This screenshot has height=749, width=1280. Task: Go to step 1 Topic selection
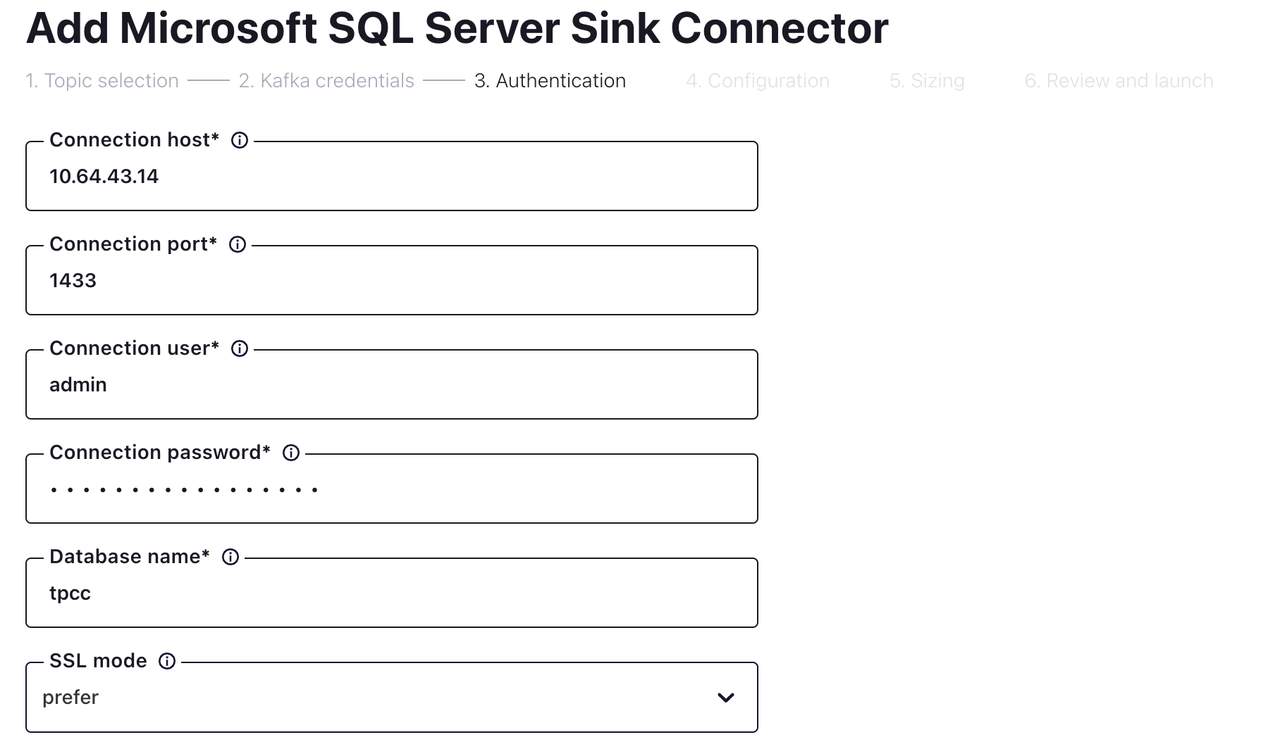(102, 81)
